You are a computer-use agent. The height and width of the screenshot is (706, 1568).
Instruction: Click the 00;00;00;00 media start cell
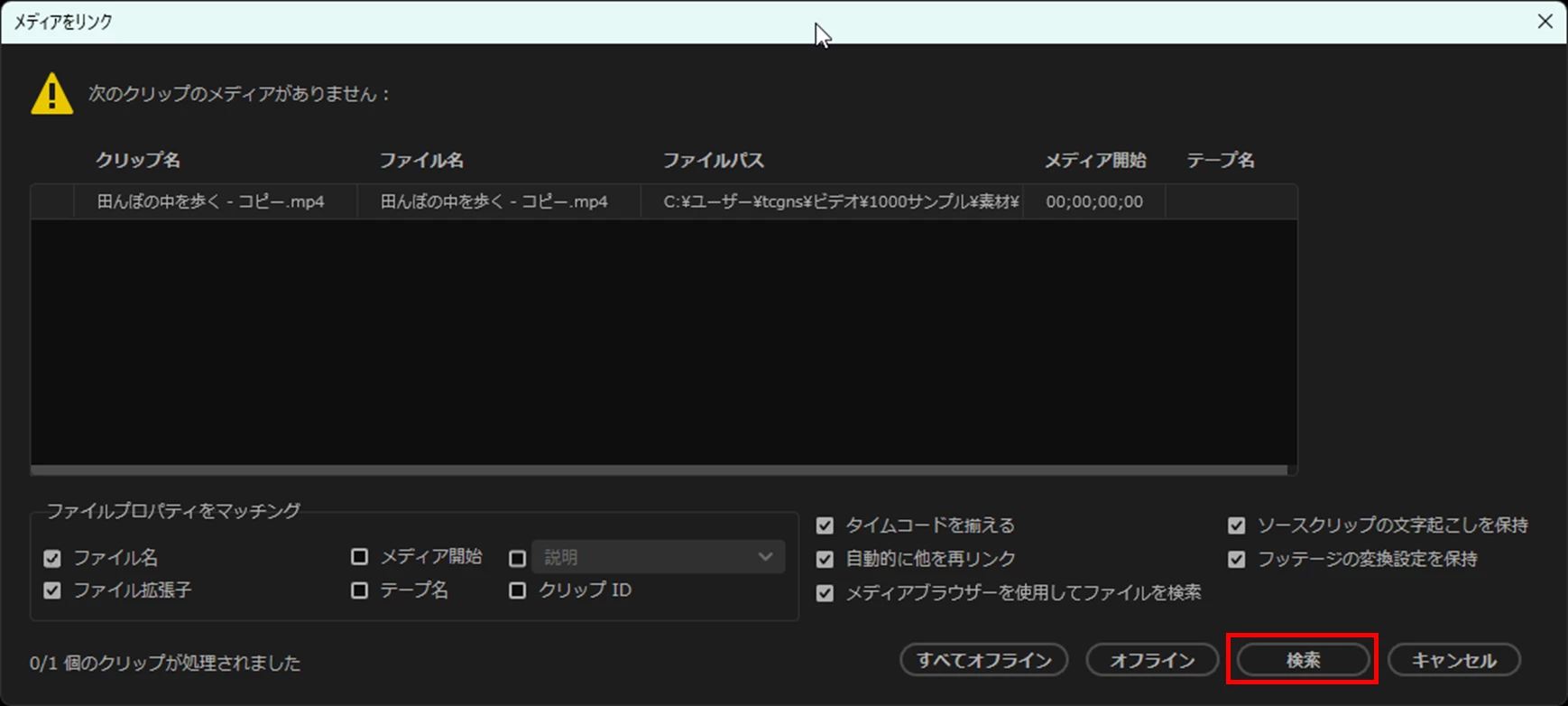tap(1094, 201)
